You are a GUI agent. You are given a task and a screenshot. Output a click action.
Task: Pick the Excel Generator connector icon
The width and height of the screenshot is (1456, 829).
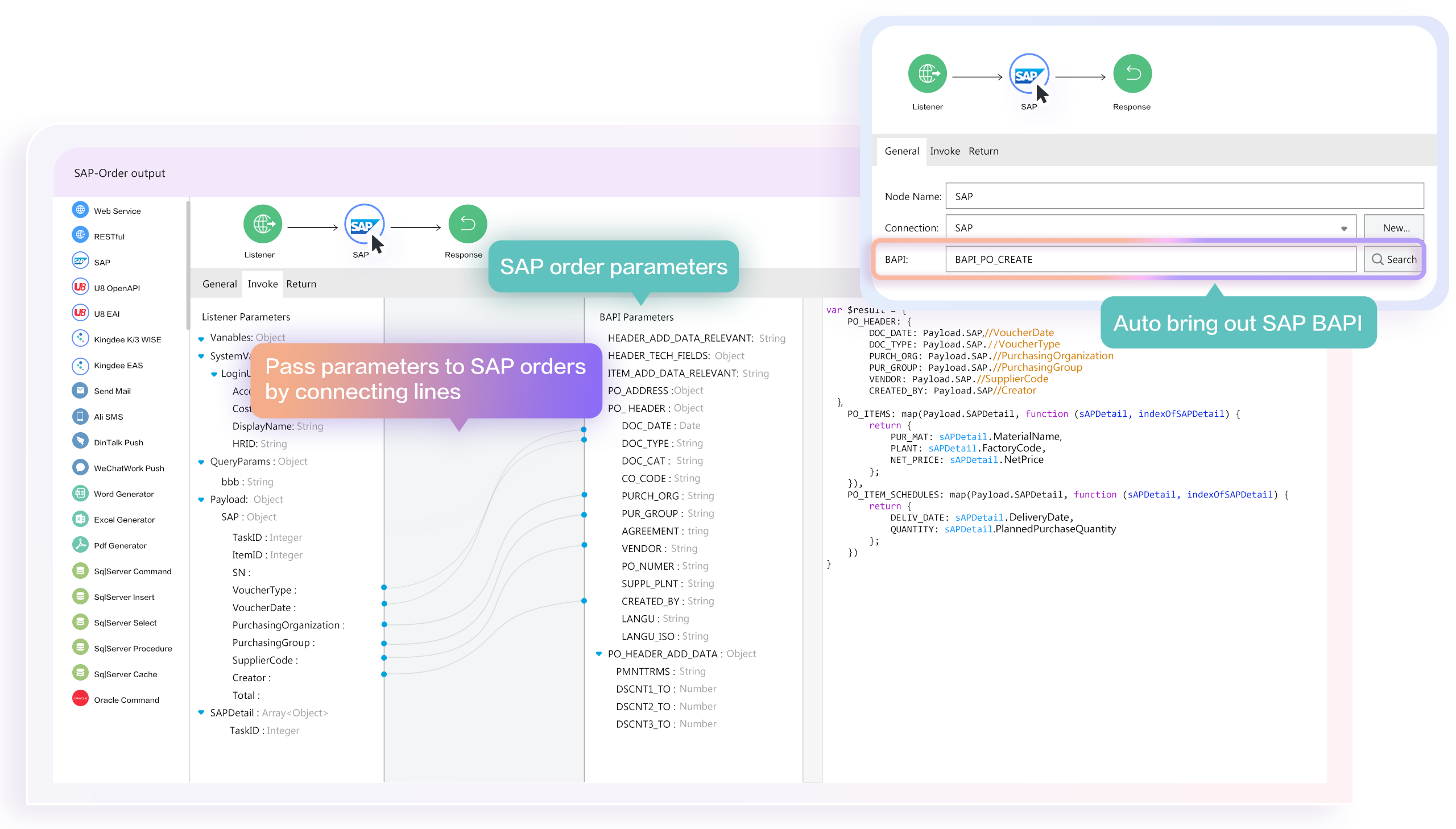[x=80, y=519]
